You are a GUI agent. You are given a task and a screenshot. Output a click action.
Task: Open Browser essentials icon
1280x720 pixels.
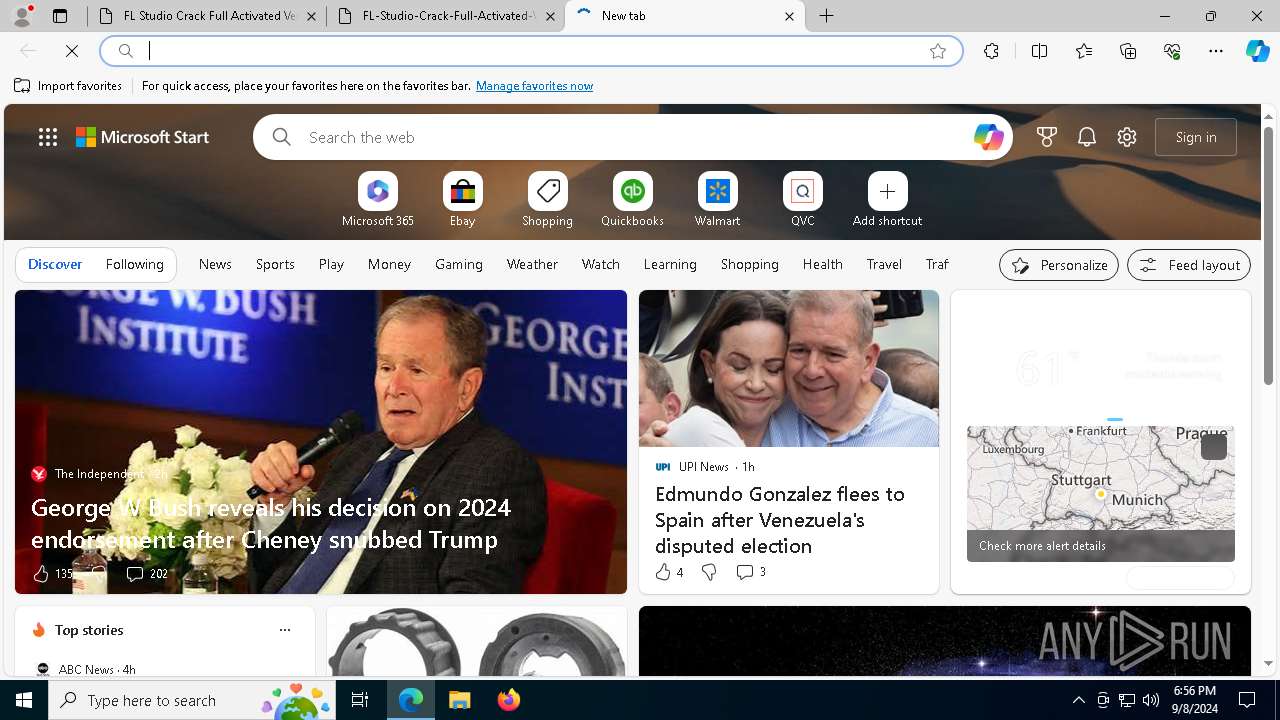click(x=1172, y=51)
